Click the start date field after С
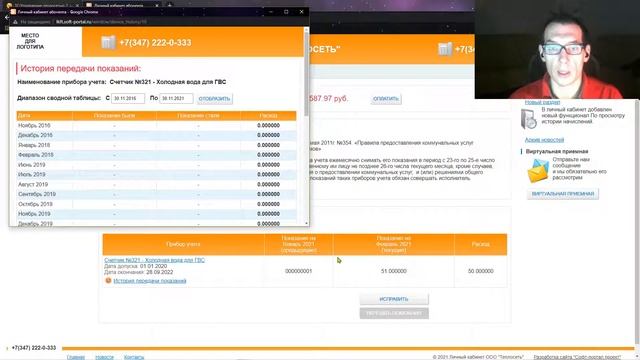Image resolution: width=640 pixels, height=360 pixels. [128, 98]
